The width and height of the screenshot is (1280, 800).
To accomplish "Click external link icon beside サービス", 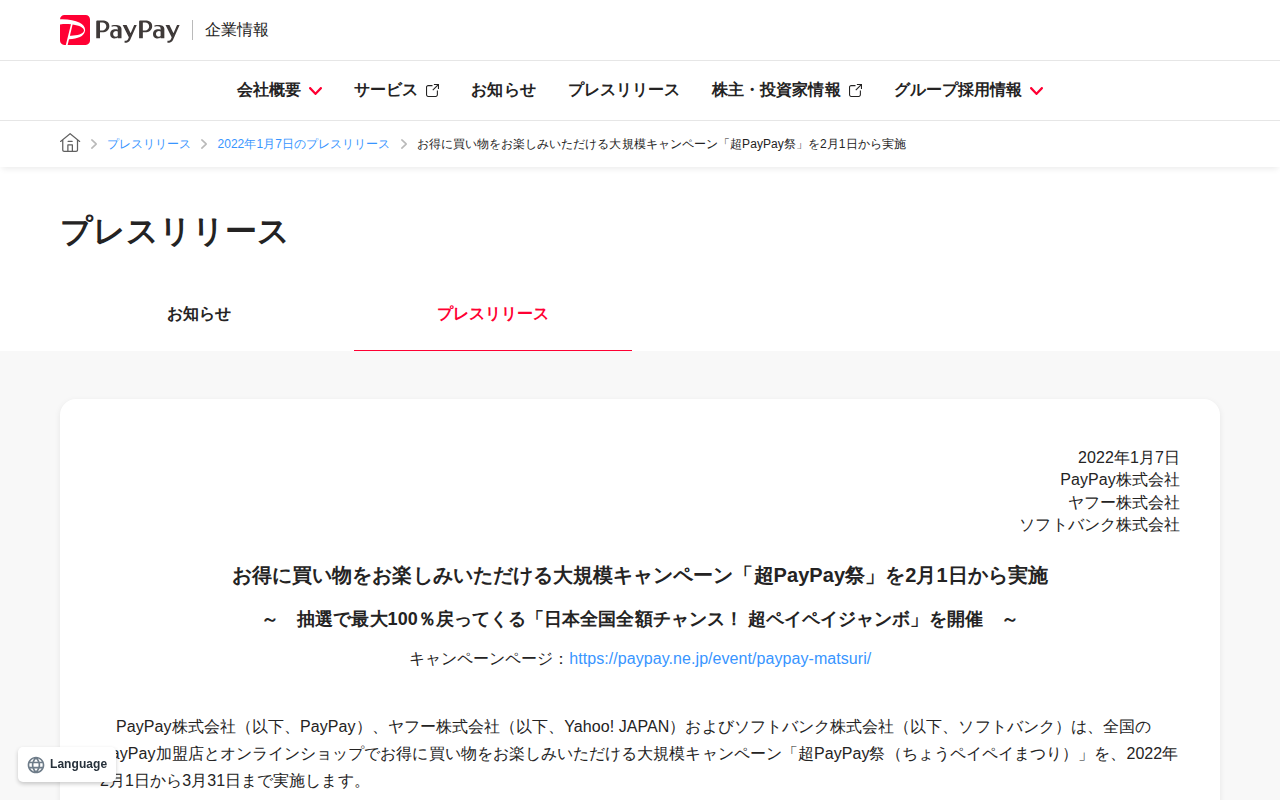I will tap(433, 91).
